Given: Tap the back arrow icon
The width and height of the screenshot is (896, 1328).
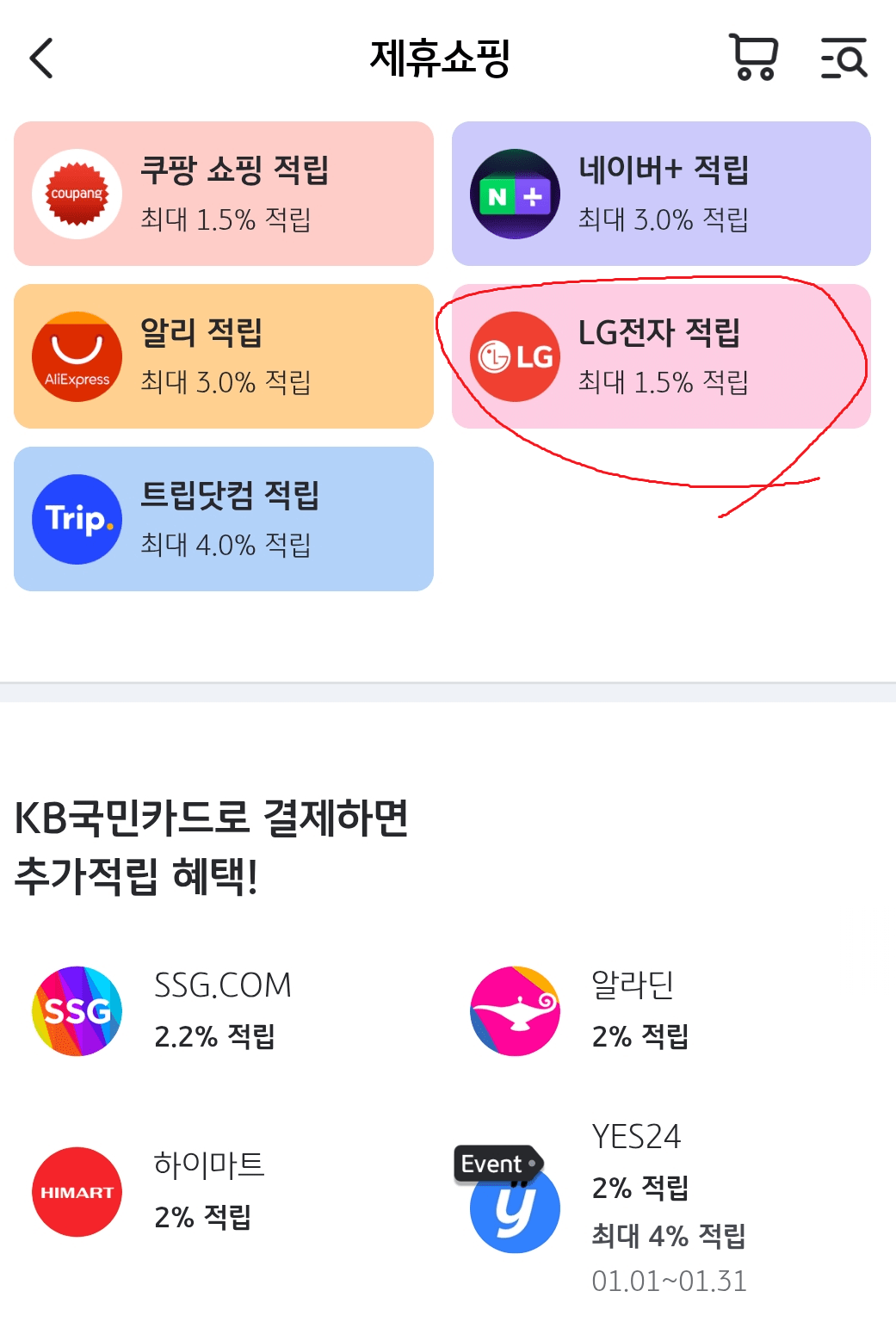Looking at the screenshot, I should pyautogui.click(x=41, y=59).
